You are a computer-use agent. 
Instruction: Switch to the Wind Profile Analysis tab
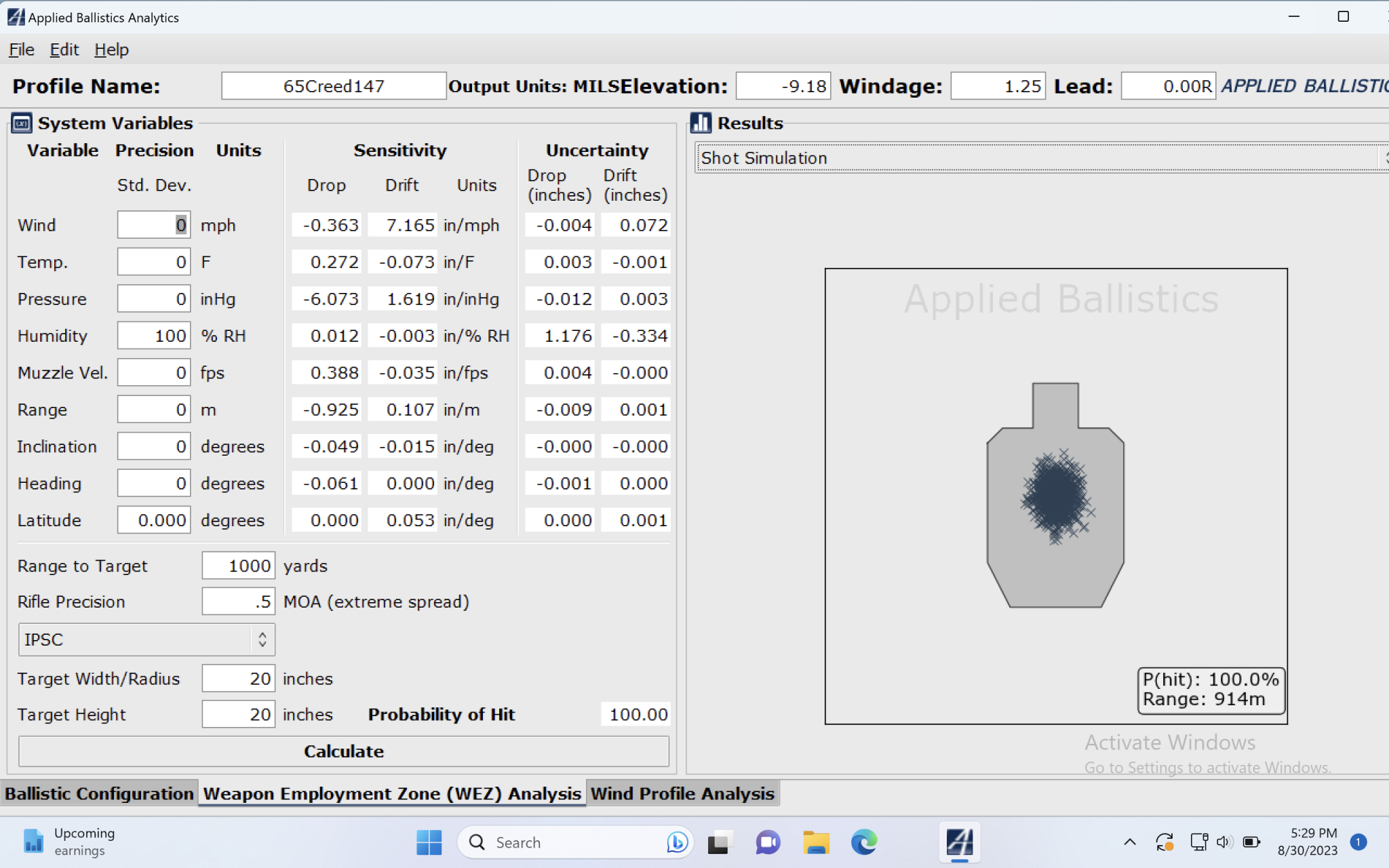[682, 793]
